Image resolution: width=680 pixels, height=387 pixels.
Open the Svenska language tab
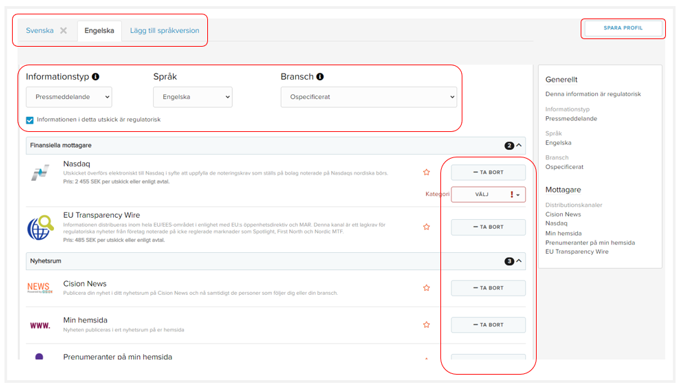click(x=39, y=30)
